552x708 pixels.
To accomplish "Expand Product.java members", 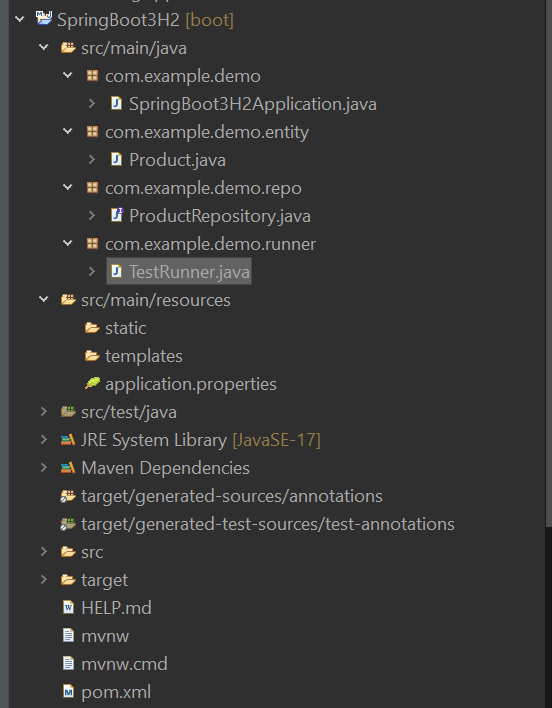I will pos(92,159).
